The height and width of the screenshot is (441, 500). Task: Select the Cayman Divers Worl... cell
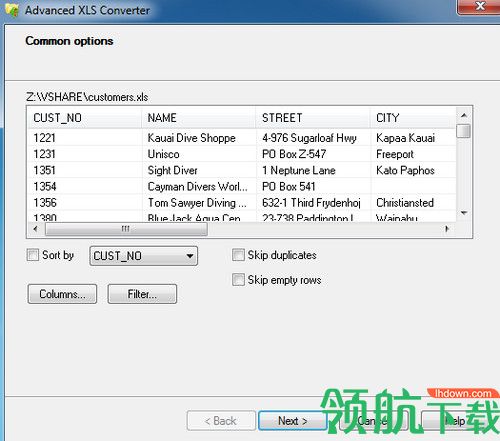click(x=199, y=186)
